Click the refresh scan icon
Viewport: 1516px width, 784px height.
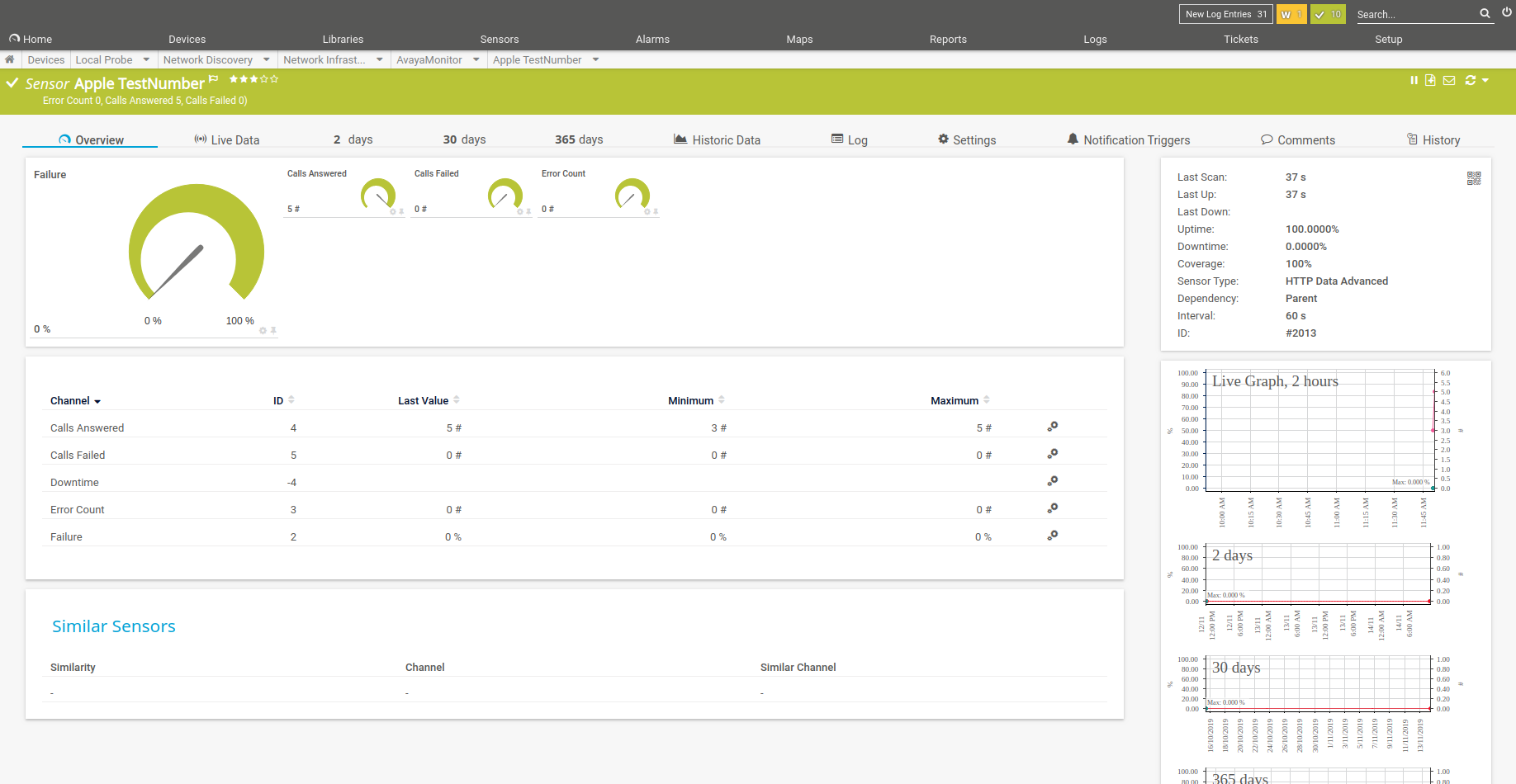[x=1470, y=80]
